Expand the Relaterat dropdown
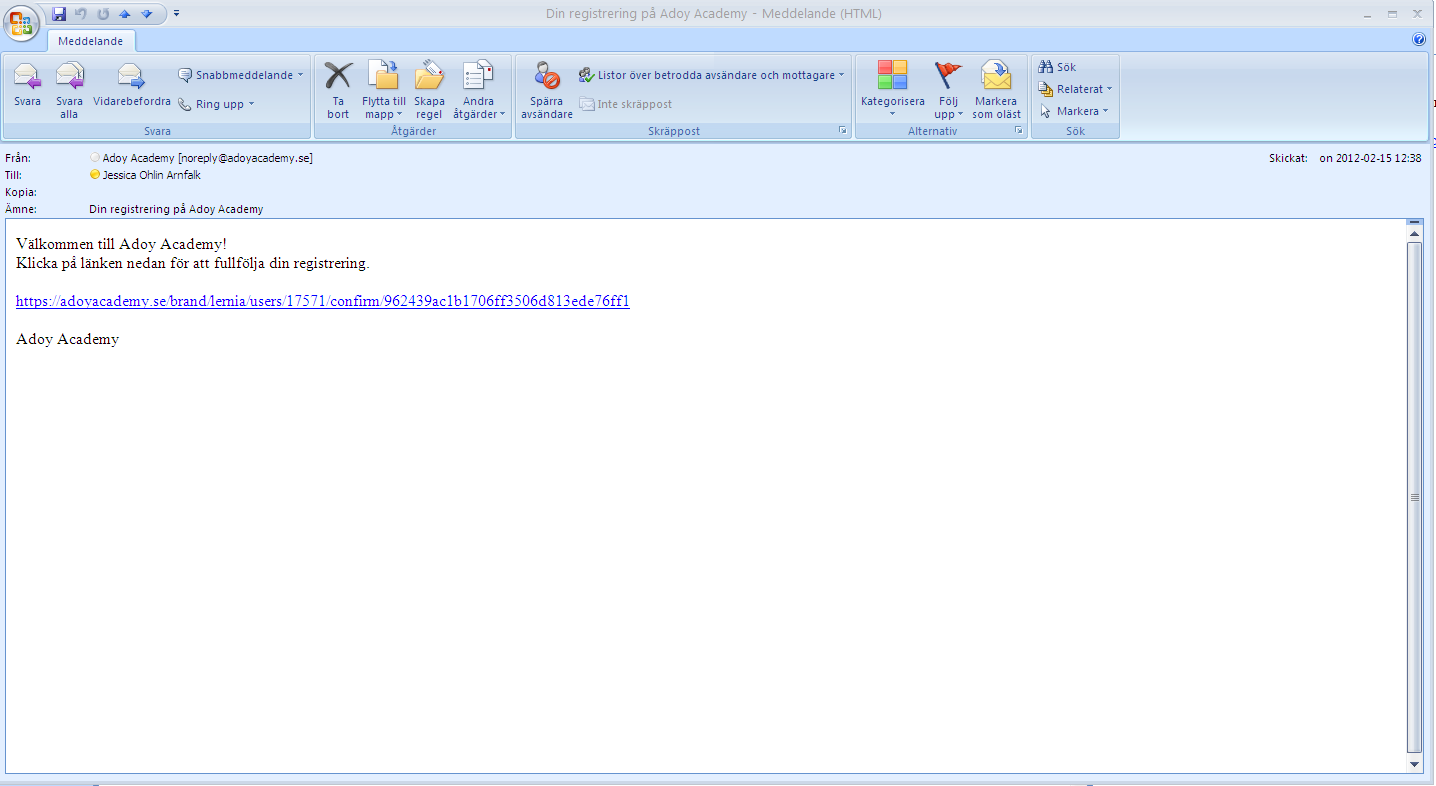Screen dimensions: 1436x786 (1075, 89)
